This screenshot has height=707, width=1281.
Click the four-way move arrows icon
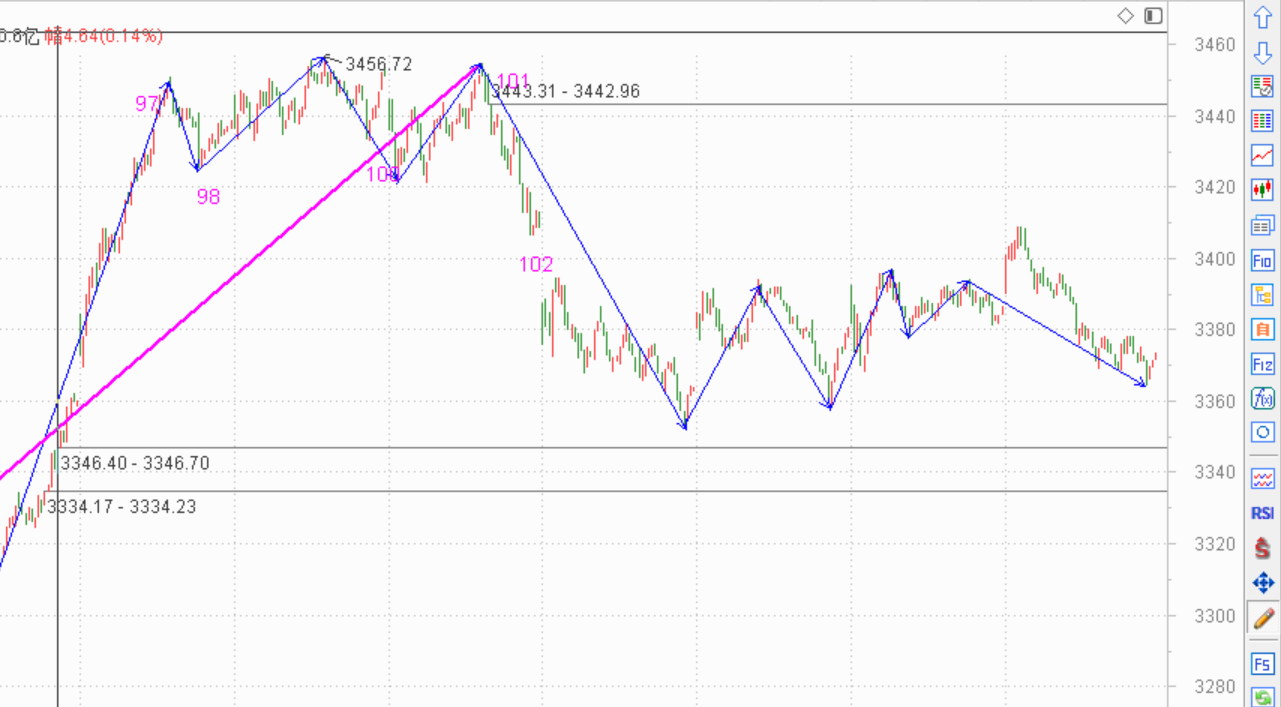(x=1262, y=583)
